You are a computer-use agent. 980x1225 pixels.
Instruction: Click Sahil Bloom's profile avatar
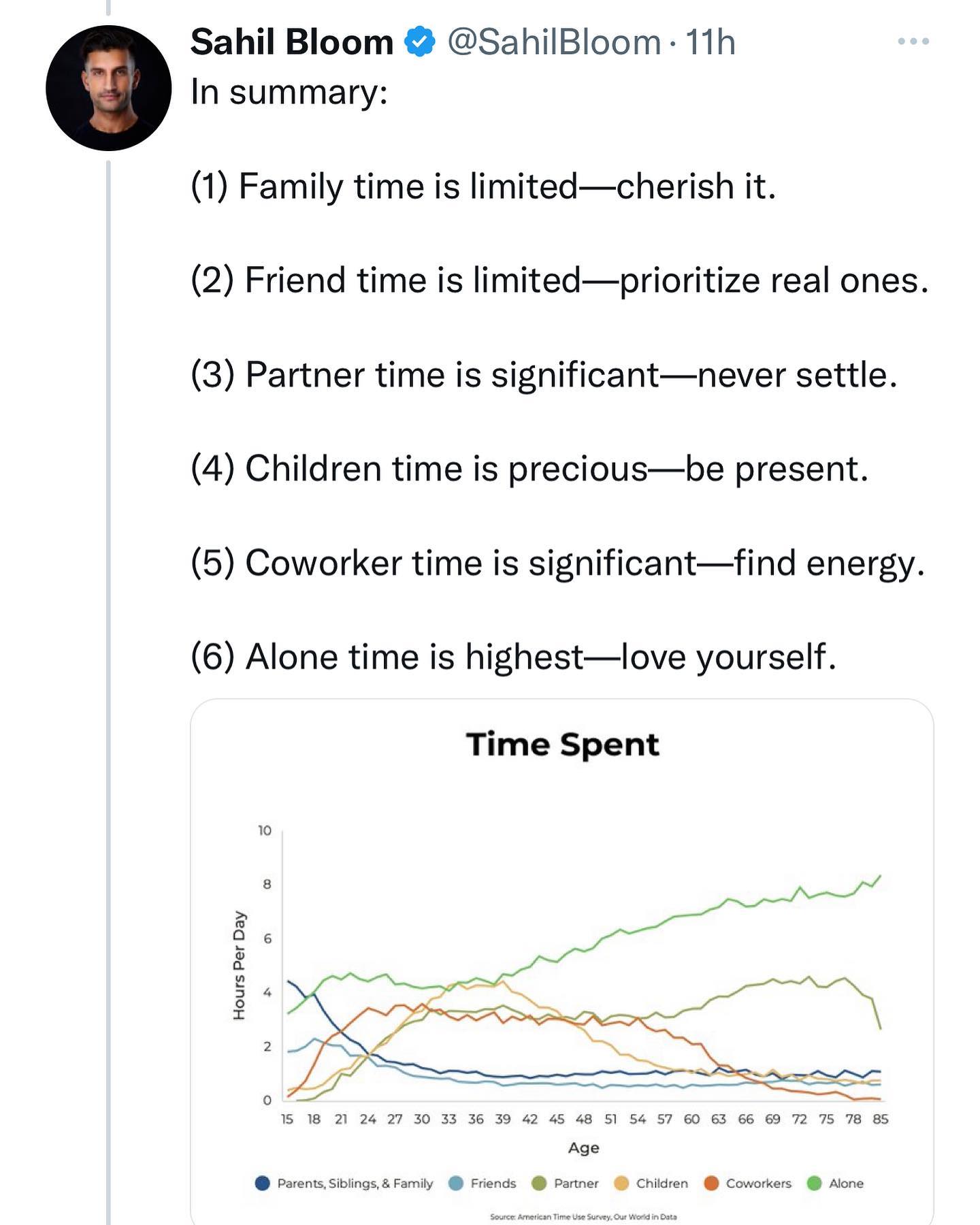coord(108,88)
